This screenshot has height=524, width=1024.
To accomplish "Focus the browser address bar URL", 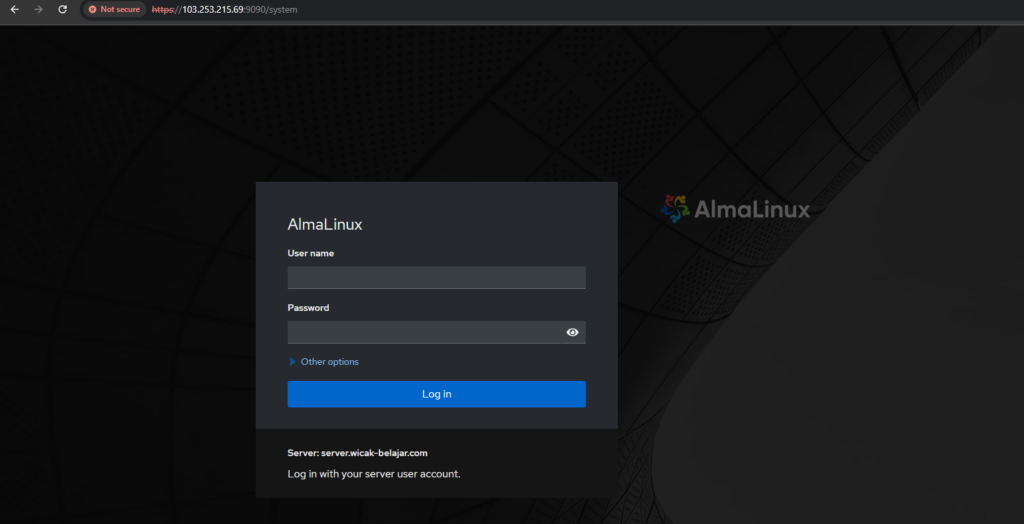I will (225, 10).
